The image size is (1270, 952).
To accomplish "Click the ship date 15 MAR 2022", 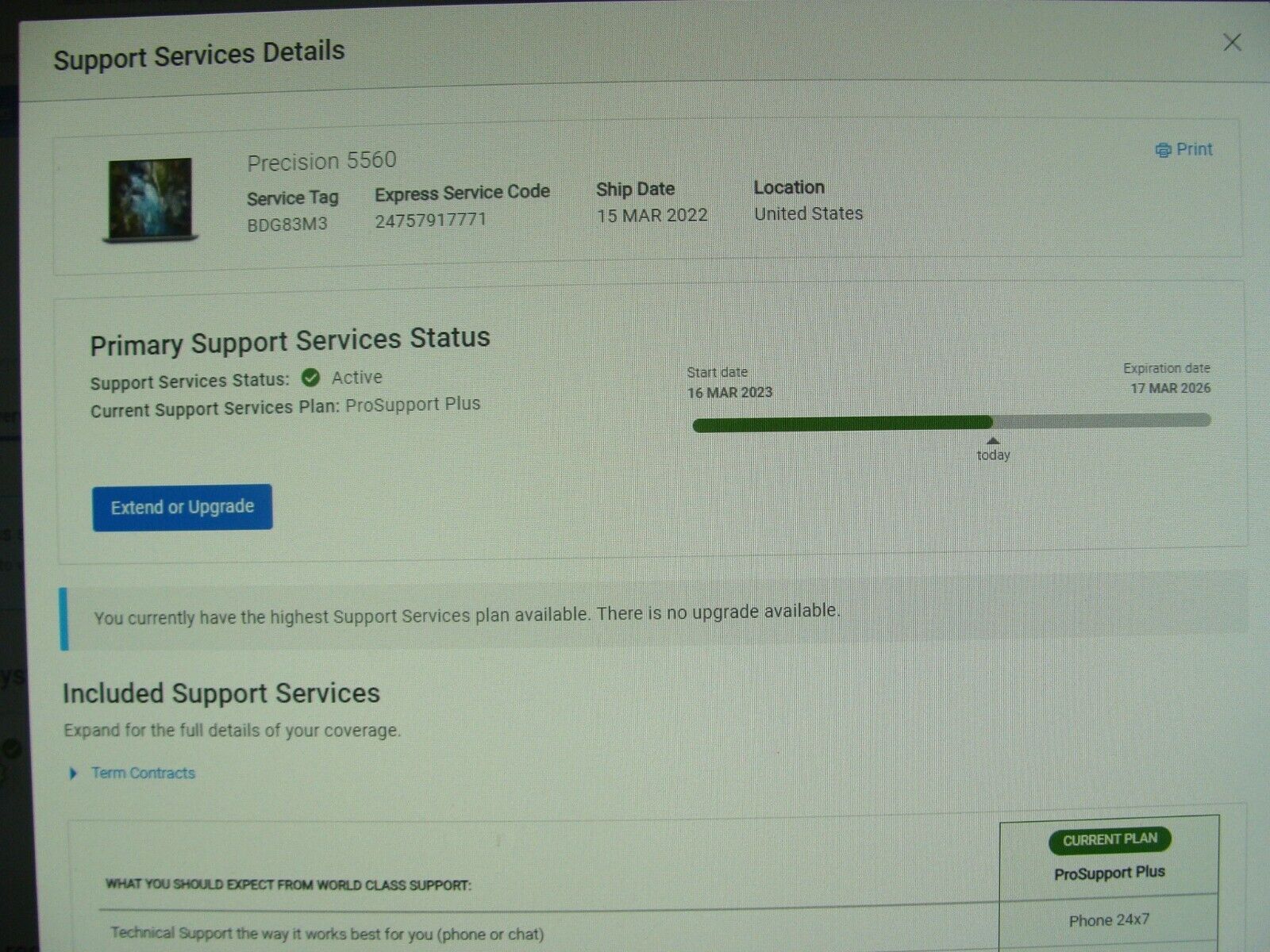I will tap(652, 215).
